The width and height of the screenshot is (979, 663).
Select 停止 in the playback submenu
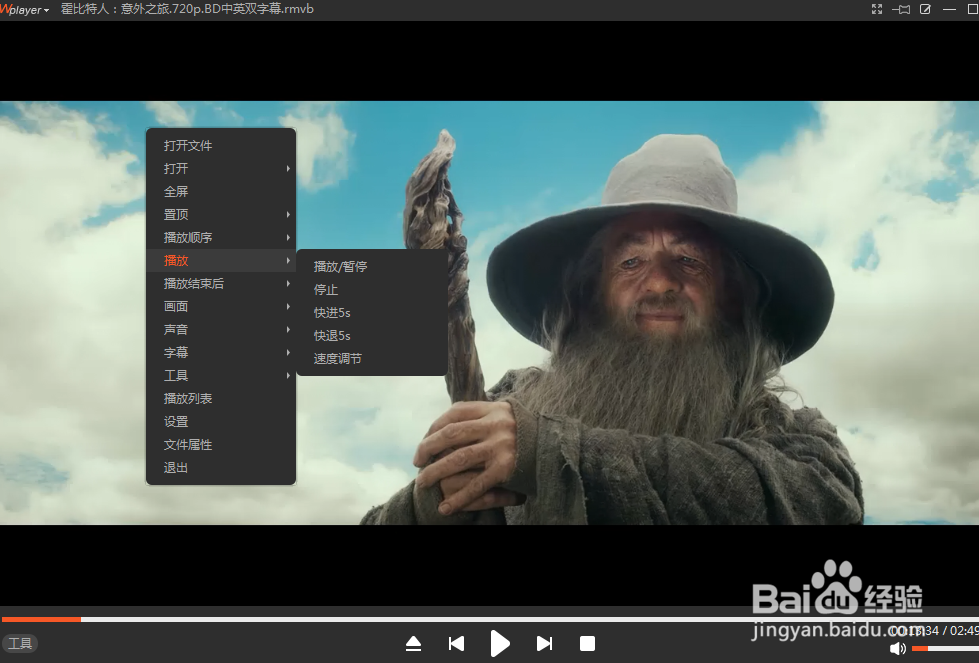point(372,290)
